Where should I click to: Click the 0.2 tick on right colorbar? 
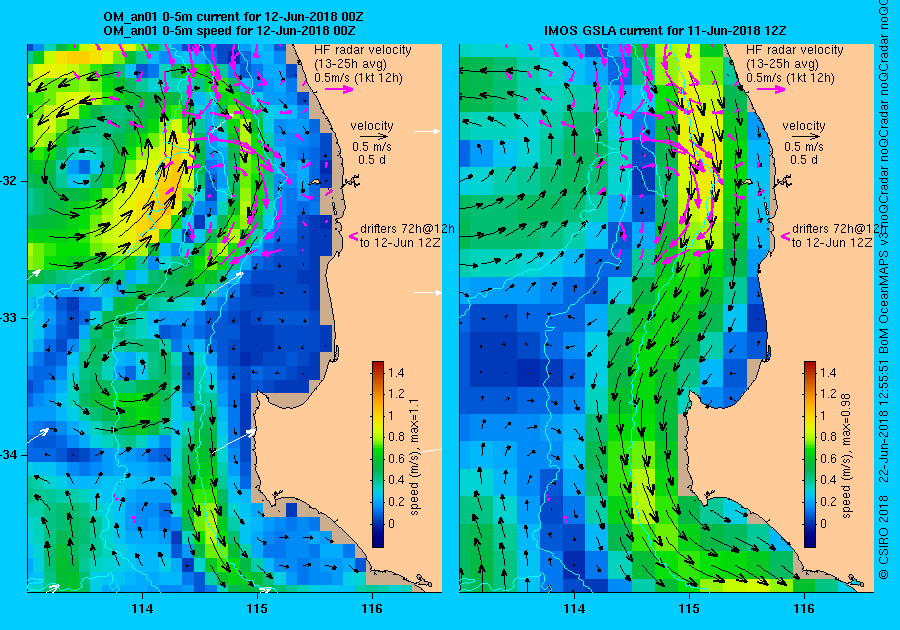pos(828,501)
